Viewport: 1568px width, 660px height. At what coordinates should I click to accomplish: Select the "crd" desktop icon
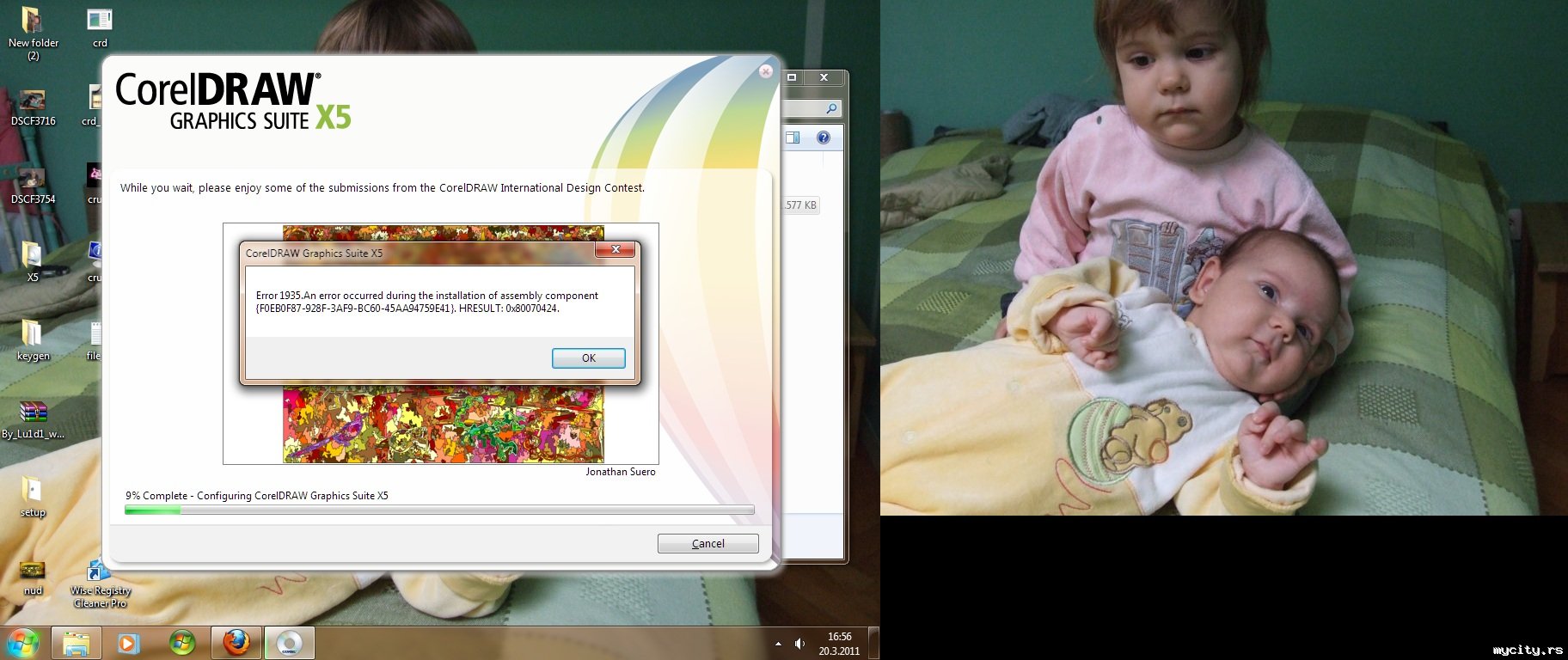click(x=100, y=28)
